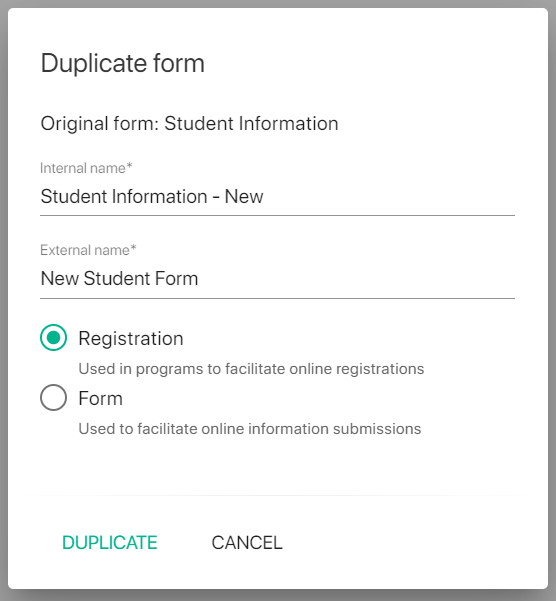This screenshot has width=556, height=601.
Task: Click the online information submissions description text
Action: (250, 429)
